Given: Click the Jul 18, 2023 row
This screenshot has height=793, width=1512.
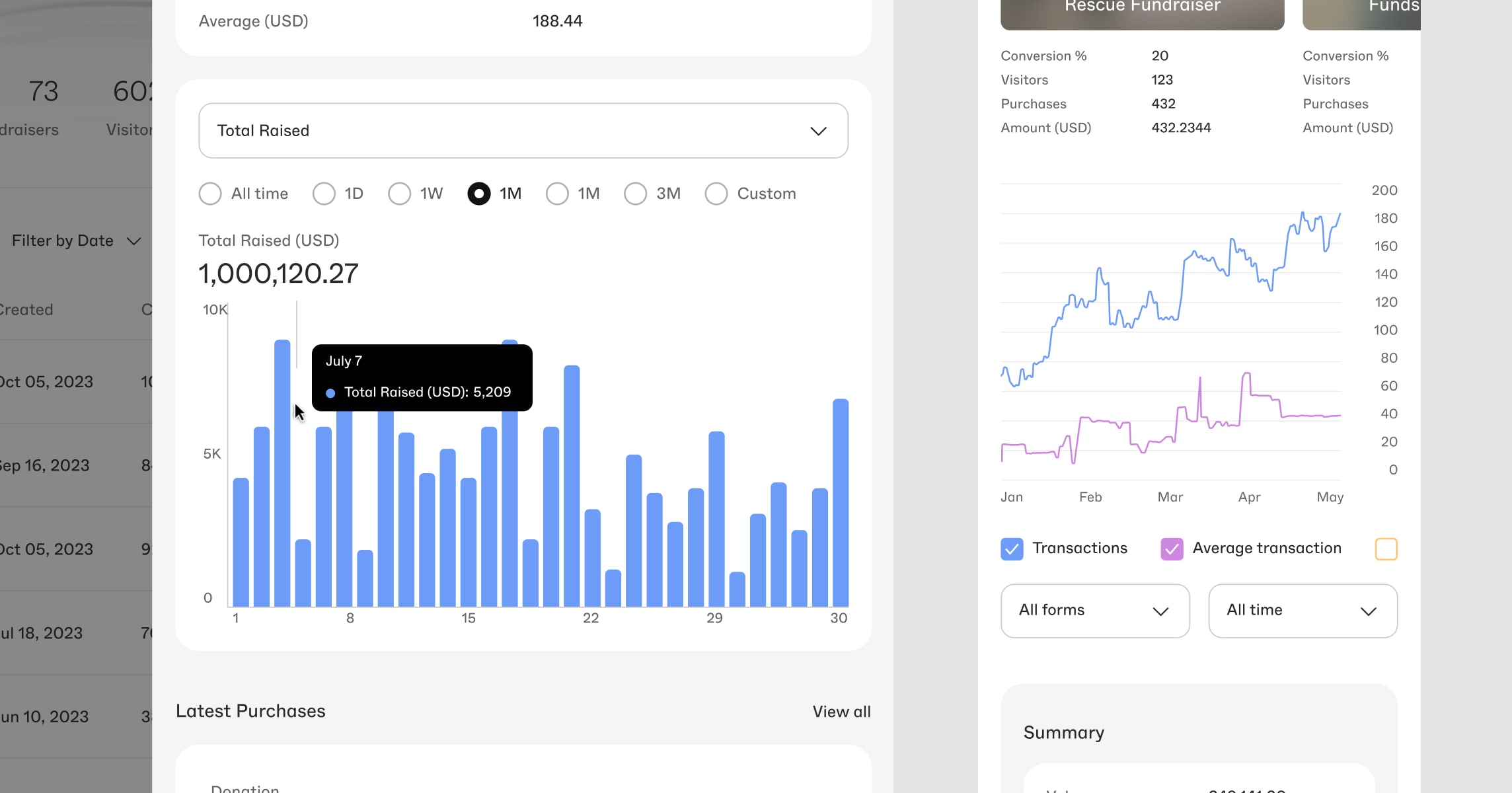Looking at the screenshot, I should coord(76,633).
